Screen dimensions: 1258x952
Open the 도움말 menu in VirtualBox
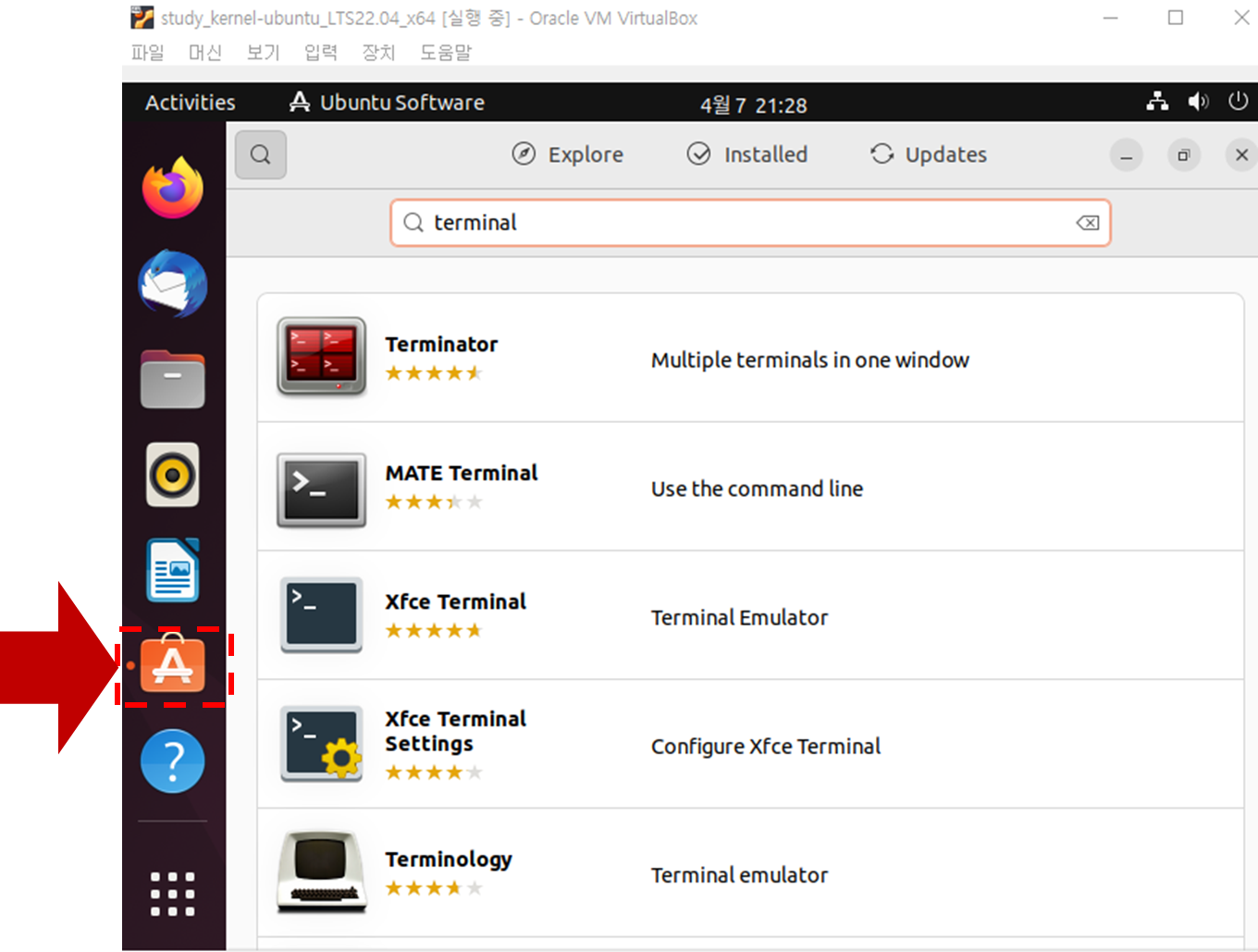(x=446, y=53)
